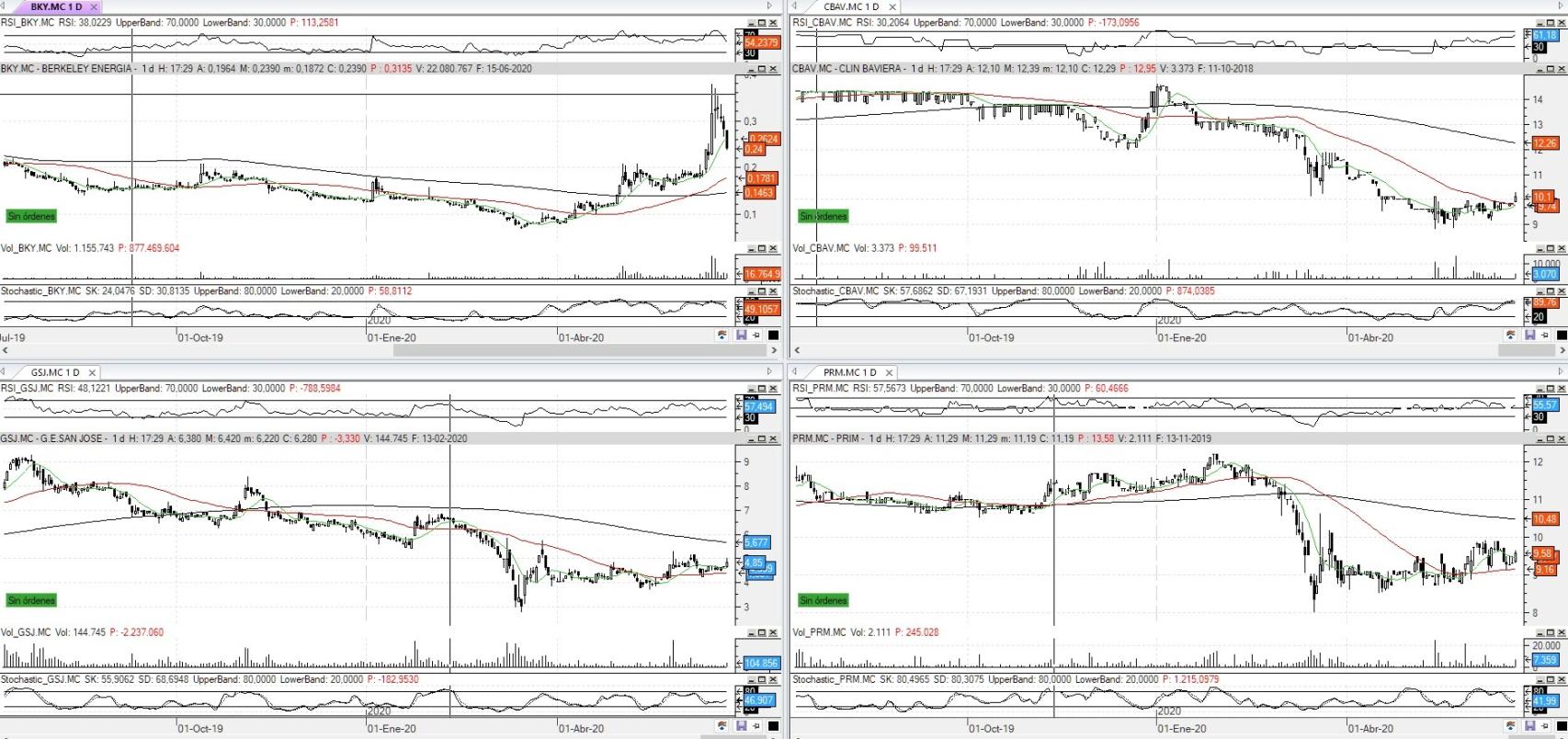The image size is (1568, 739).
Task: Close the BKY.MC 1 D tab
Action: pos(94,7)
